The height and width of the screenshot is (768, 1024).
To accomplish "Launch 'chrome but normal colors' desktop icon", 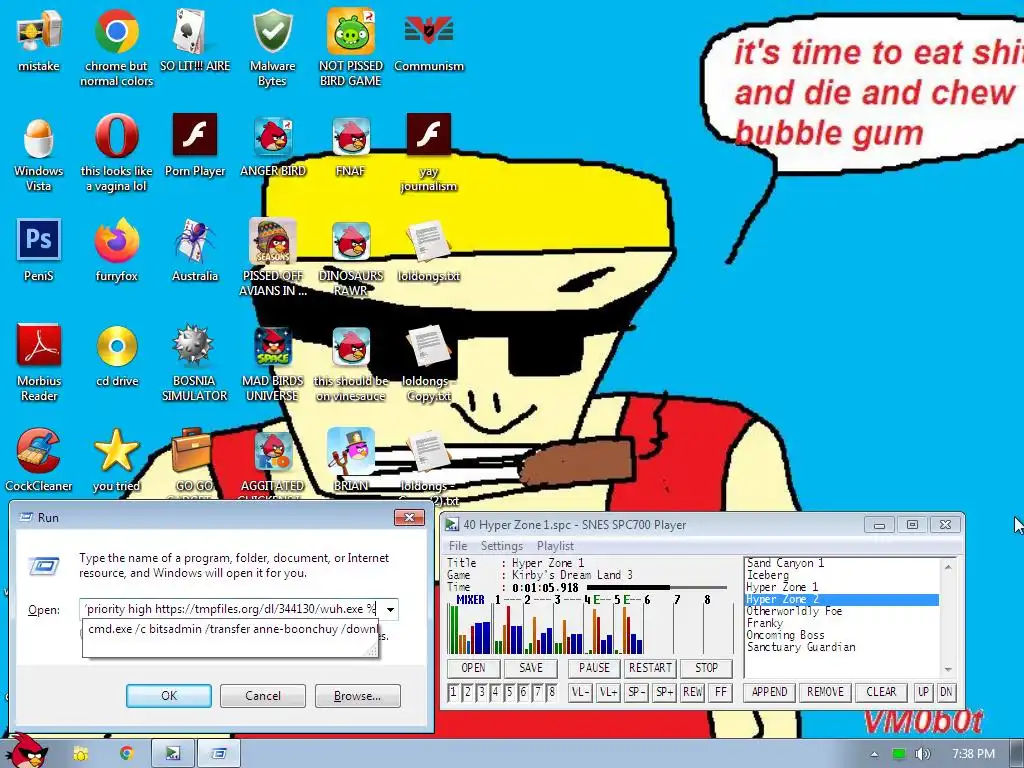I will point(116,31).
